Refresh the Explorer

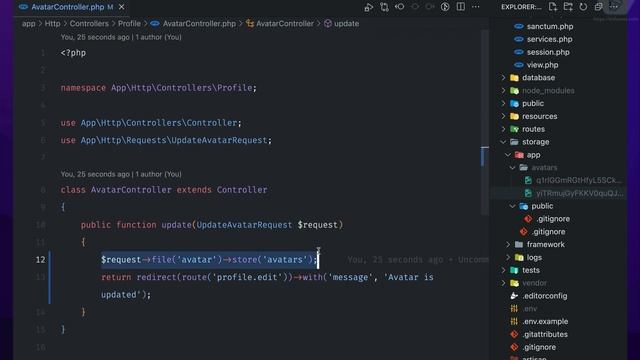[x=583, y=7]
